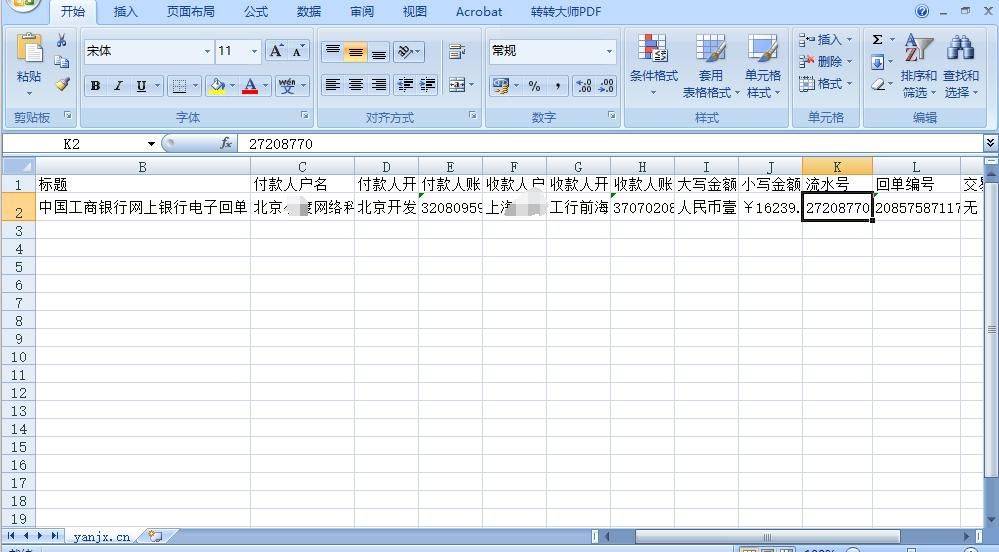The image size is (999, 552).
Task: Toggle bold formatting
Action: (x=96, y=85)
